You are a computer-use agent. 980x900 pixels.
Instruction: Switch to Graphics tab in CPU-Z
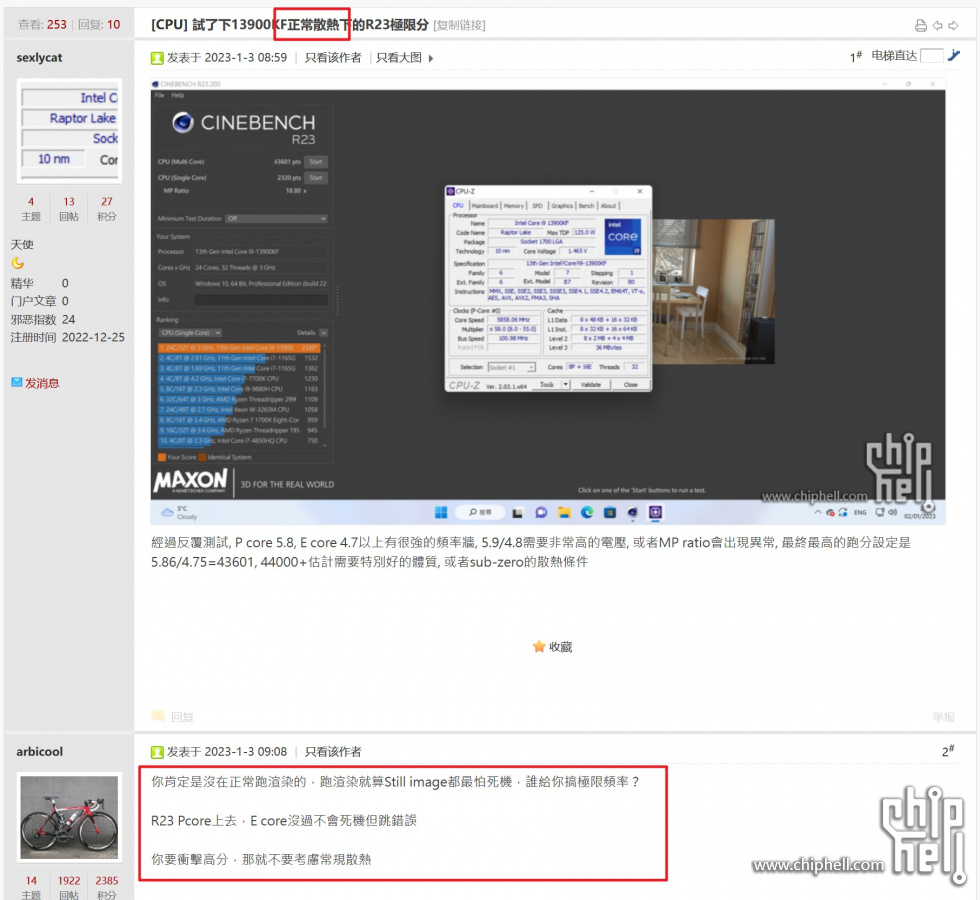[x=562, y=206]
